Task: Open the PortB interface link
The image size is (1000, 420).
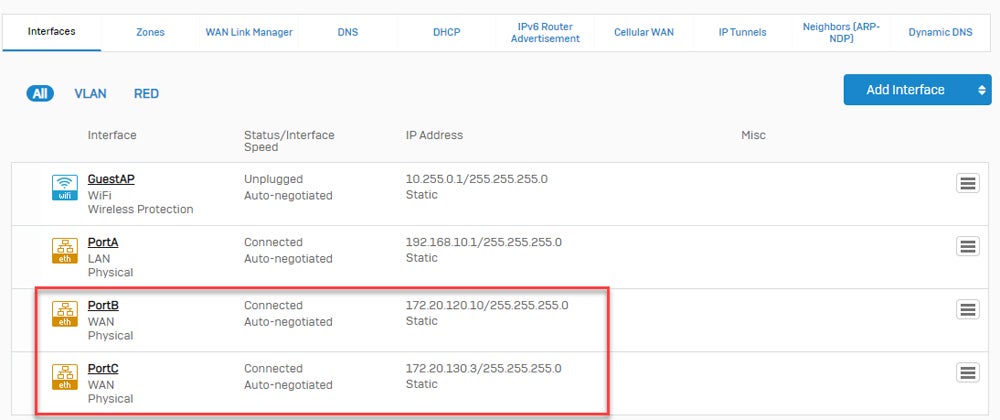Action: point(103,305)
